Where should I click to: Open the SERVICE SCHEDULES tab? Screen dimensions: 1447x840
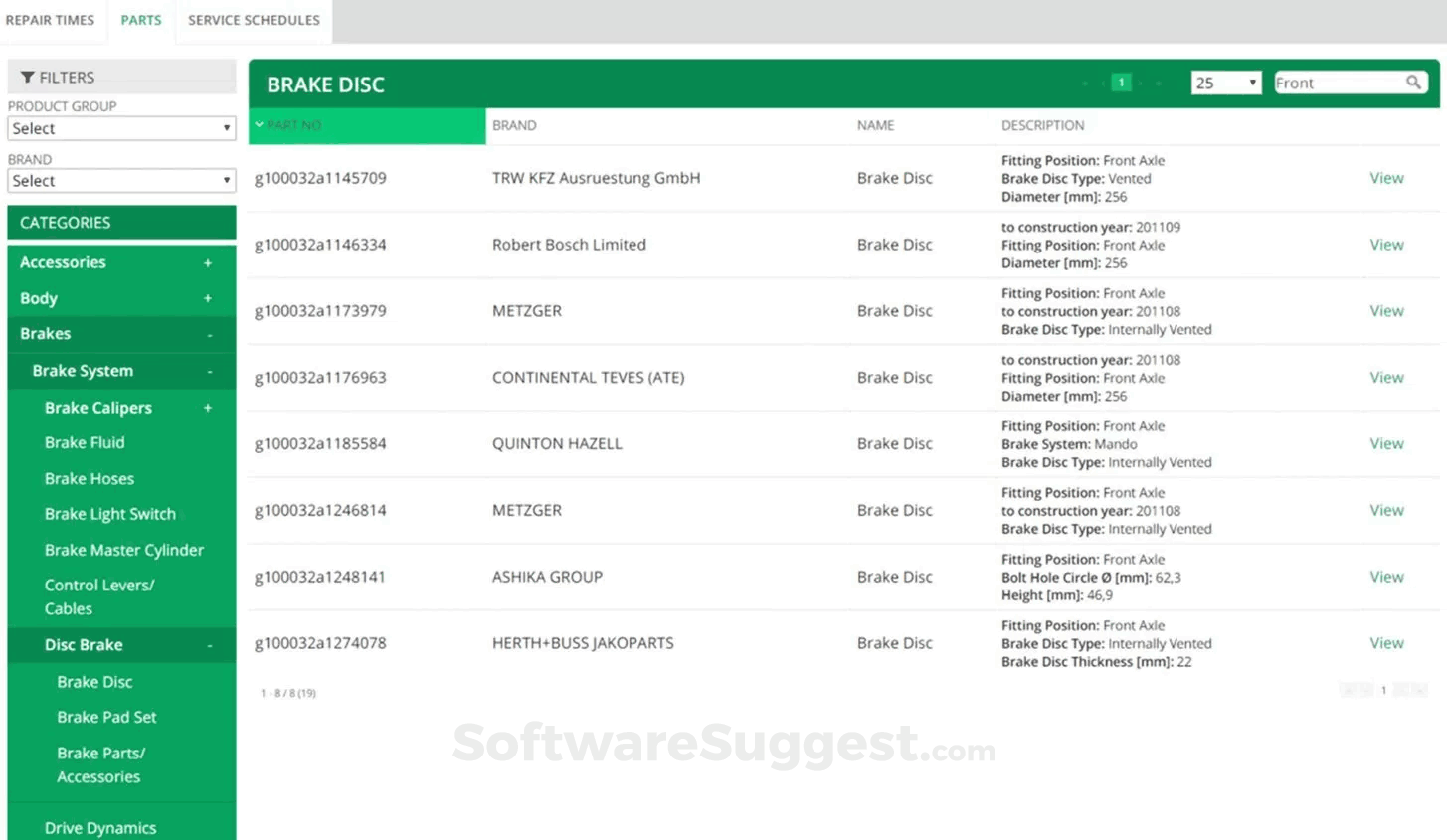(x=253, y=19)
